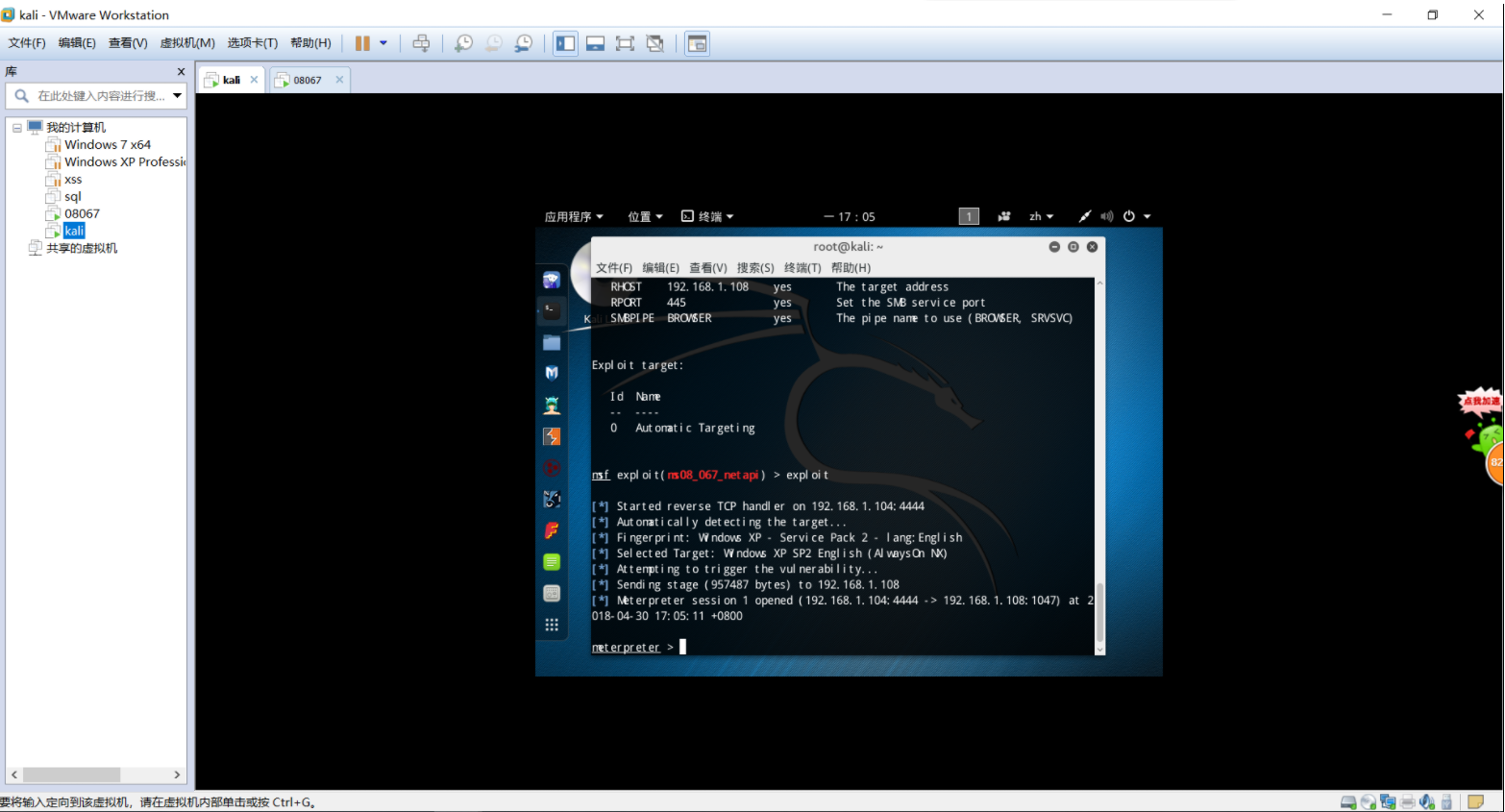Close the kali tab
Screen dimensions: 1505x812
coord(254,80)
